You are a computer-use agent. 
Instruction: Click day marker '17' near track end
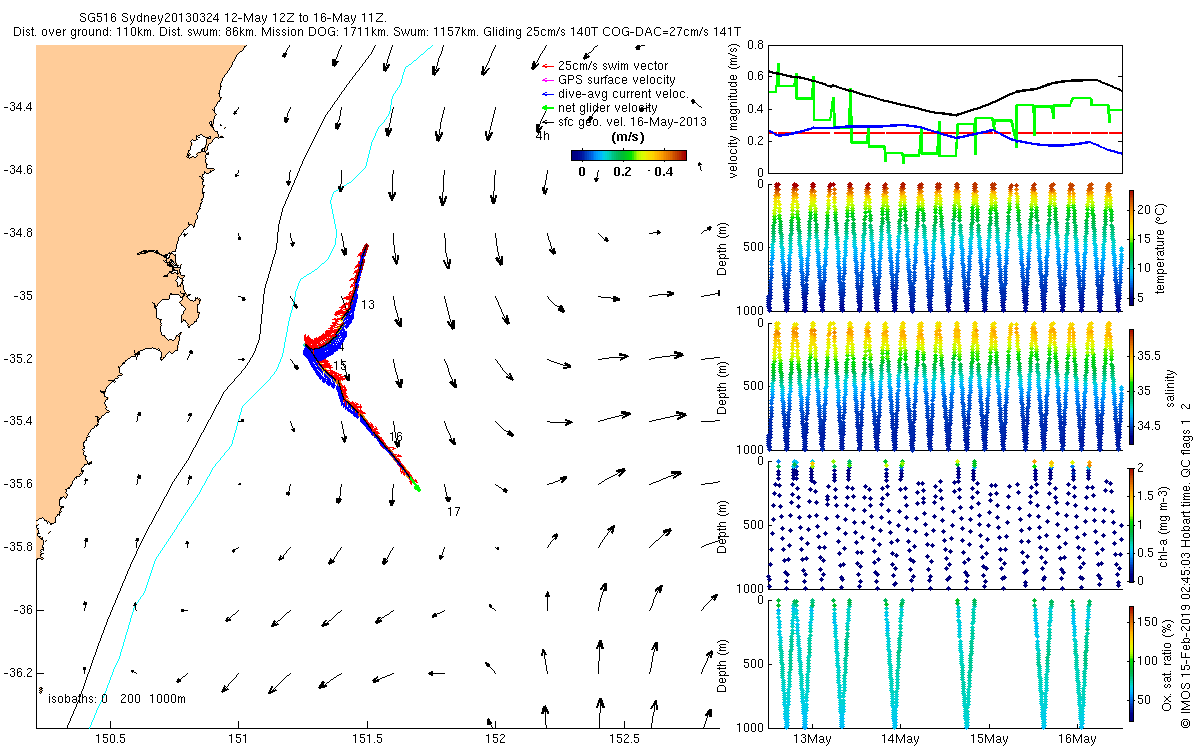(453, 512)
